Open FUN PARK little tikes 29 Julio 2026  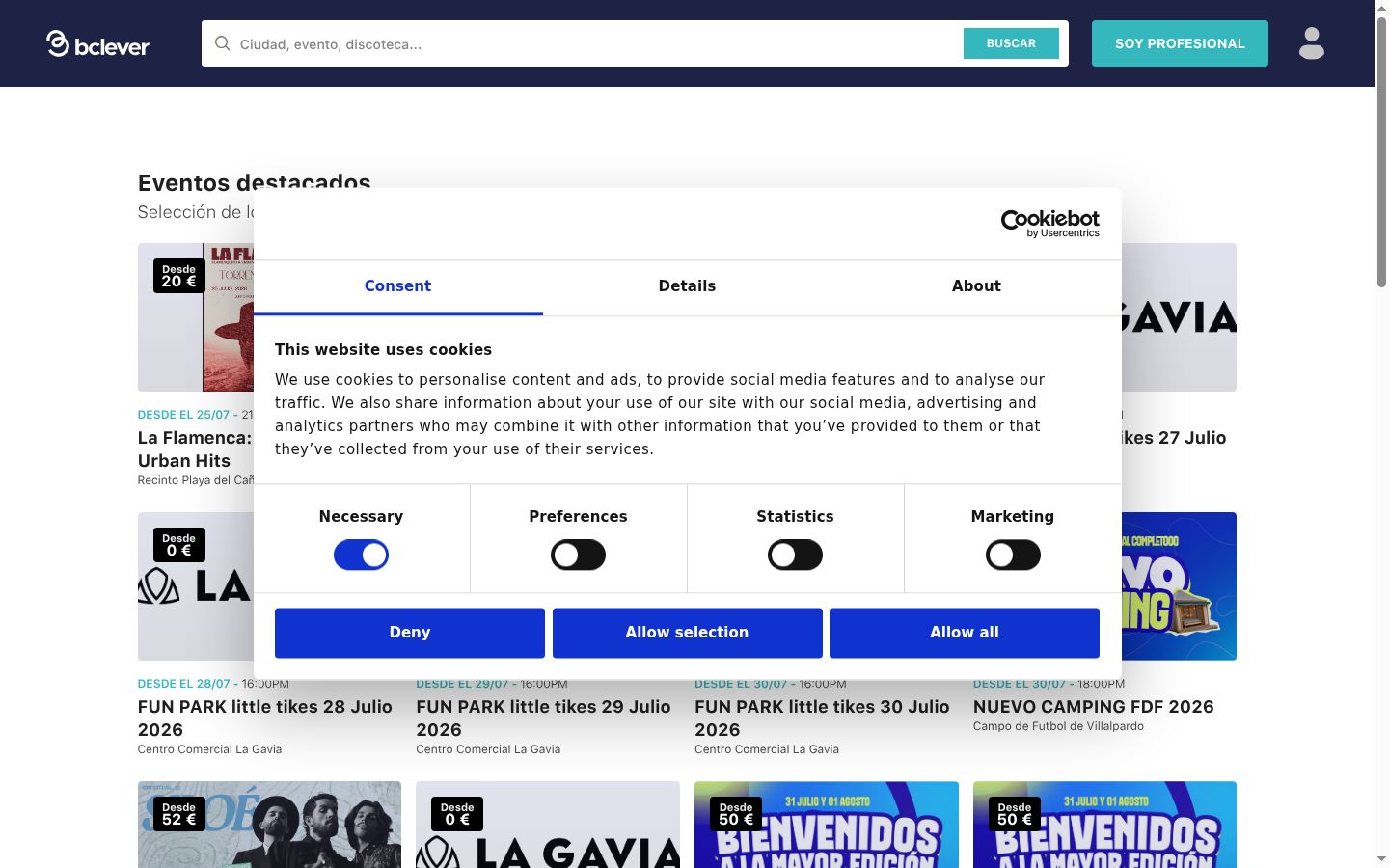point(543,719)
